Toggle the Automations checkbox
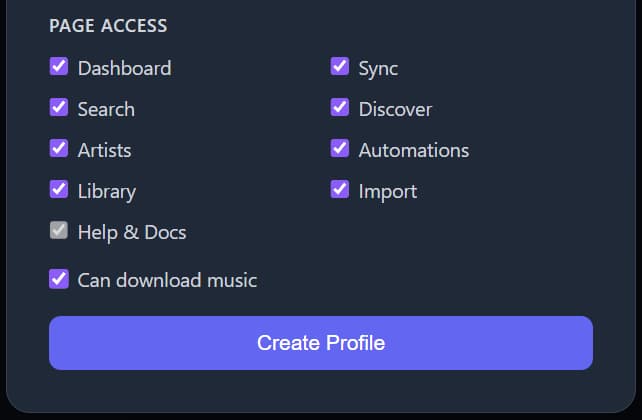The width and height of the screenshot is (642, 420). pyautogui.click(x=340, y=149)
